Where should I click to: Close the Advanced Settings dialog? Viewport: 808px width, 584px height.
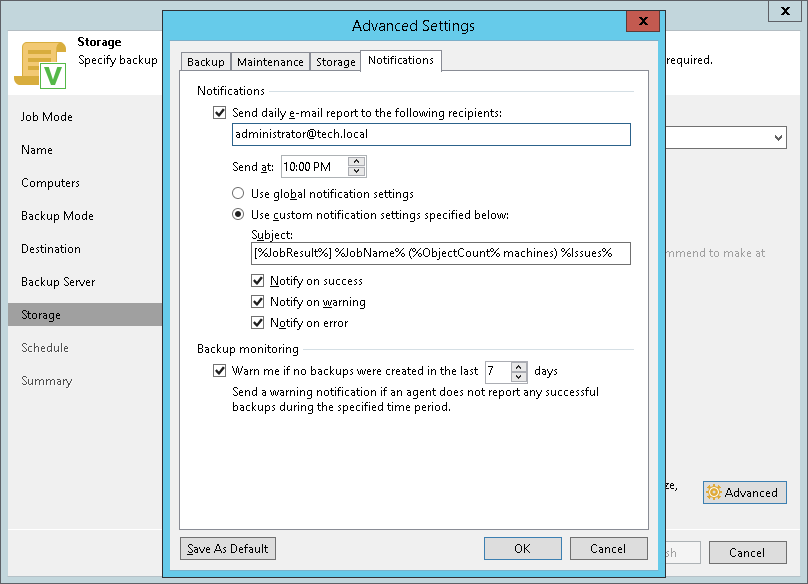pos(641,24)
